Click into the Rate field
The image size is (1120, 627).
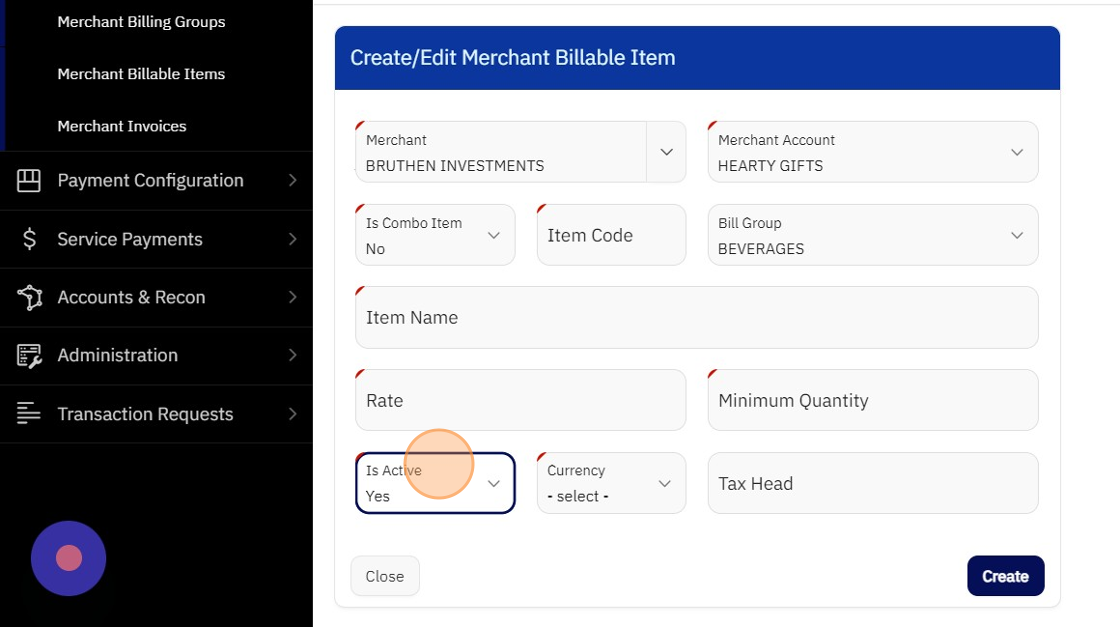[x=520, y=400]
